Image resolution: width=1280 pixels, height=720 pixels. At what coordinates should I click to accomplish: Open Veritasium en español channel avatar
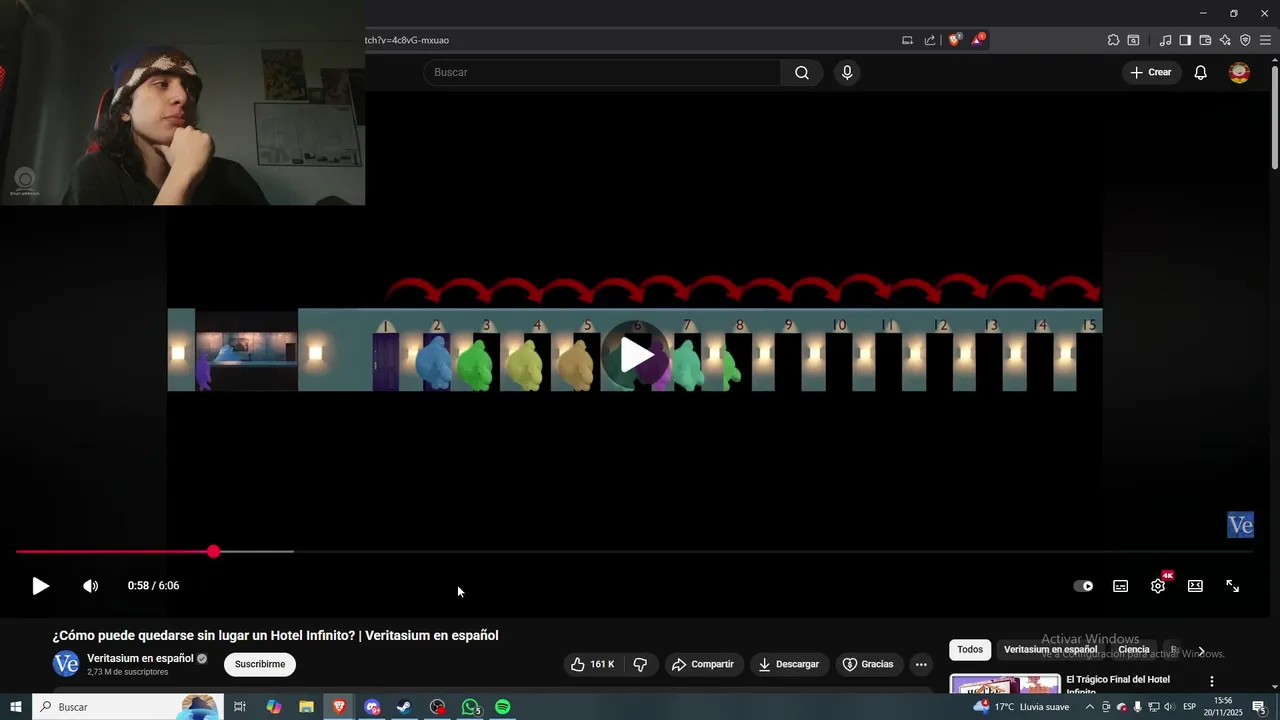coord(65,664)
